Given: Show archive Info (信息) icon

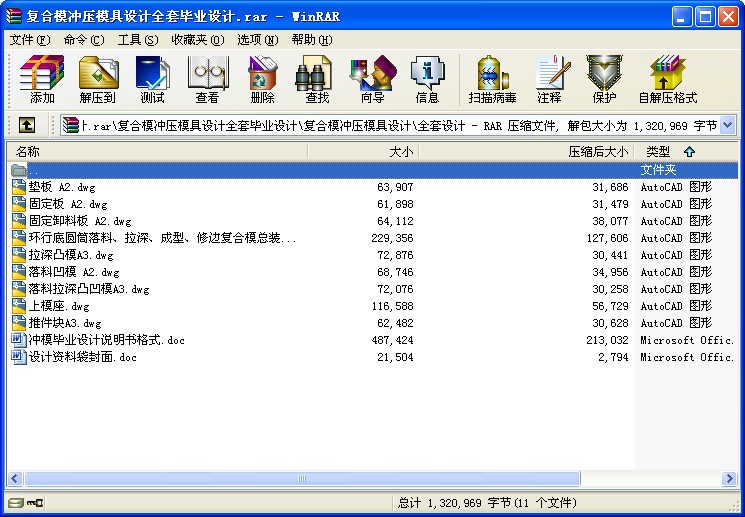Looking at the screenshot, I should (427, 80).
